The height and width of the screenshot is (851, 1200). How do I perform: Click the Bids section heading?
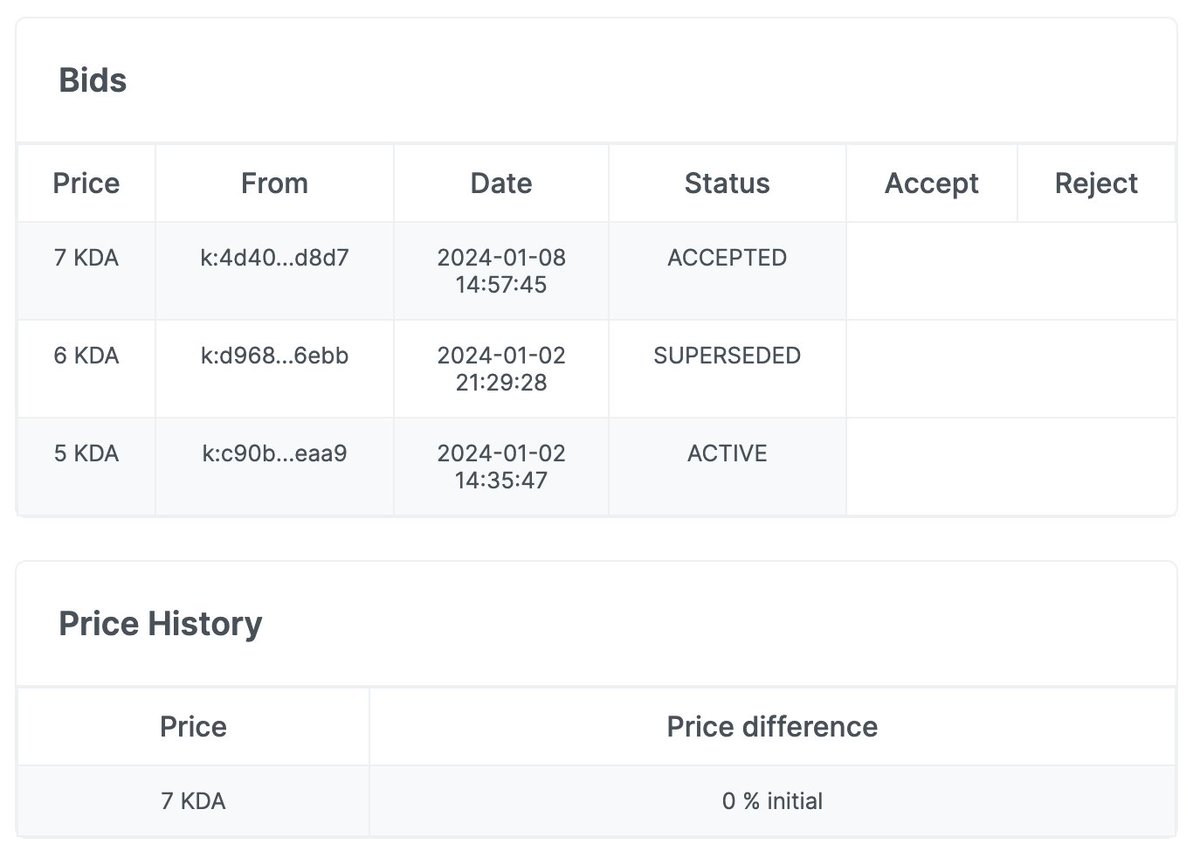[93, 80]
